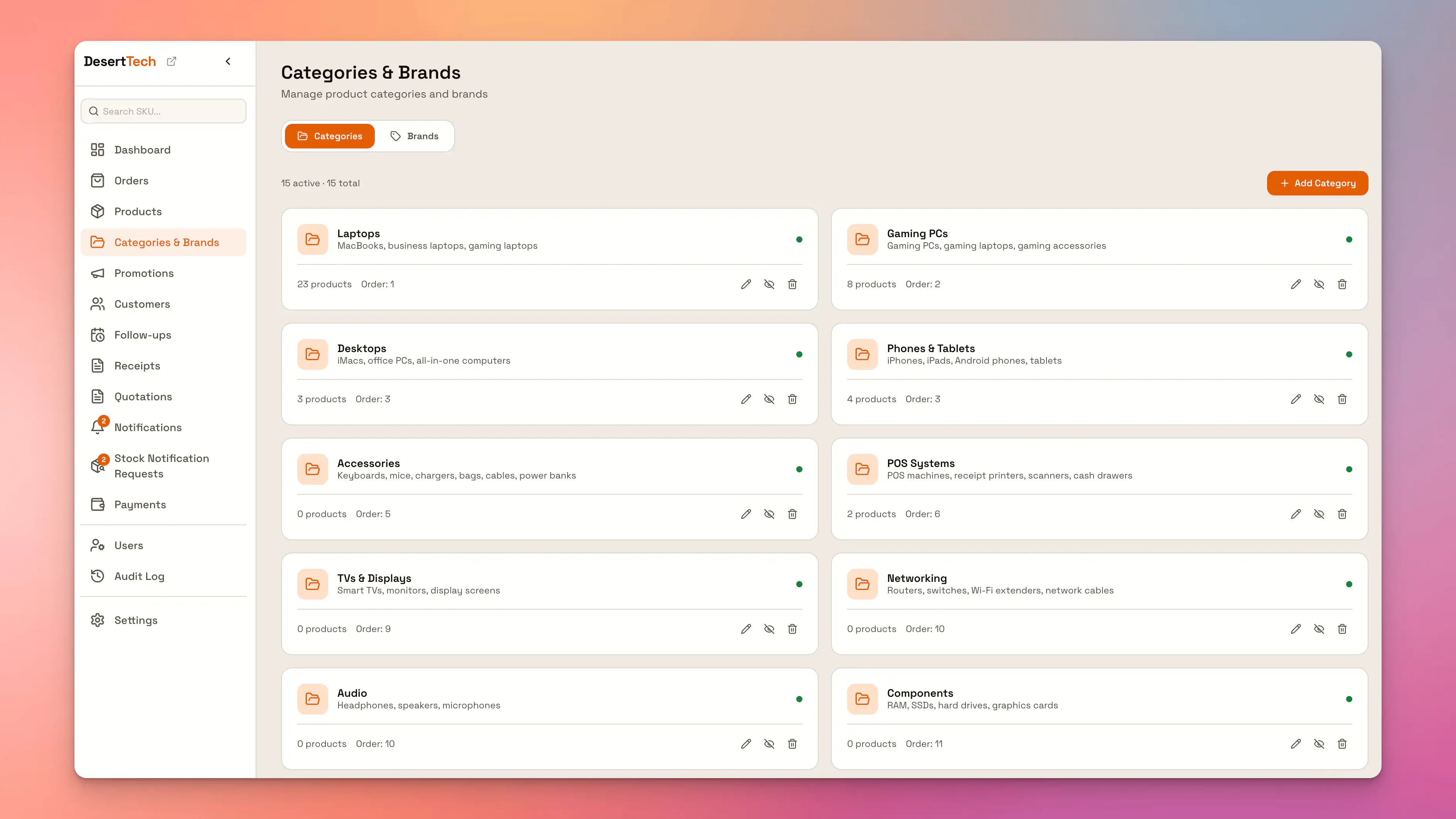1456x819 pixels.
Task: Open Promotions page
Action: coord(163,273)
